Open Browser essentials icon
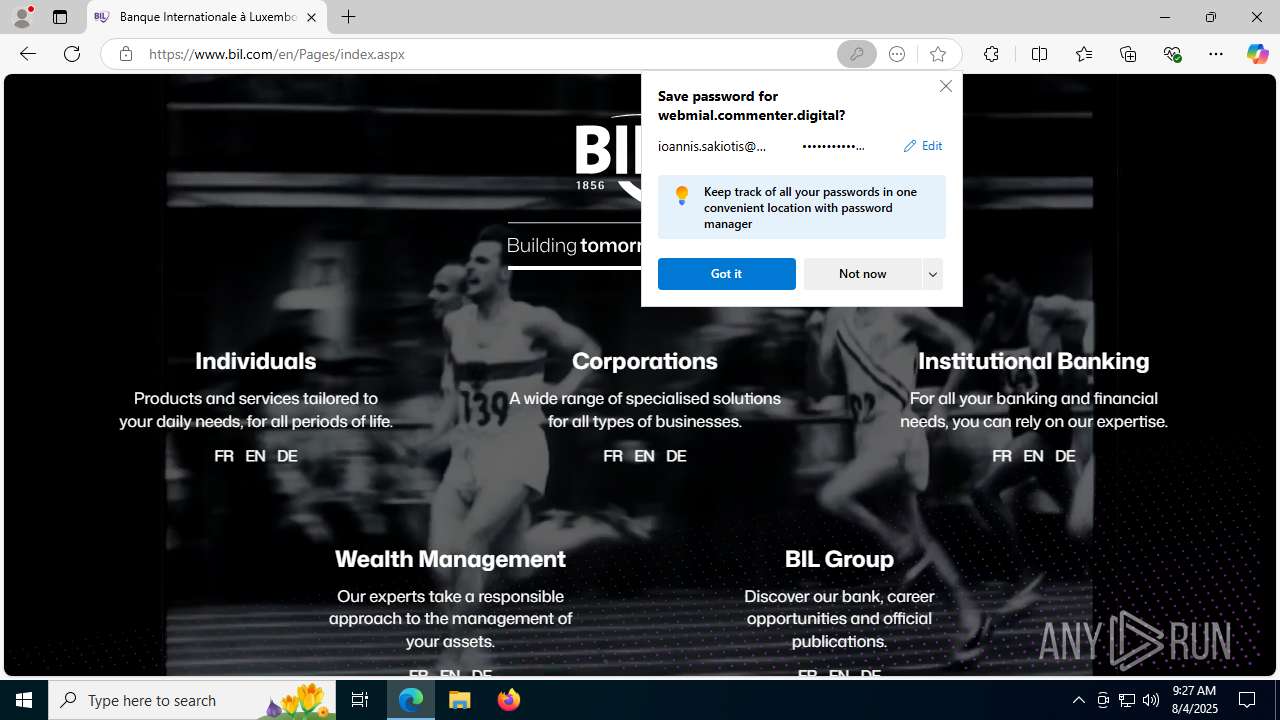Viewport: 1280px width, 720px height. click(1172, 54)
